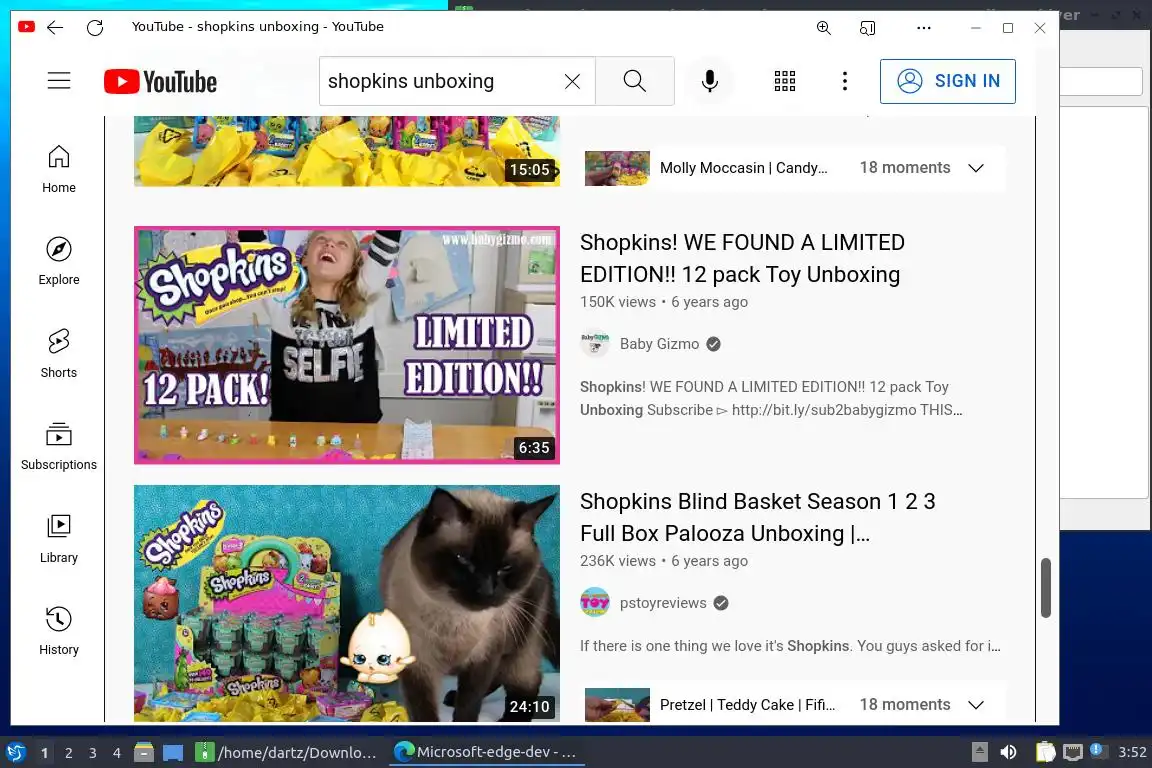Click the pstoyreviews channel avatar
The width and height of the screenshot is (1152, 768).
(595, 602)
